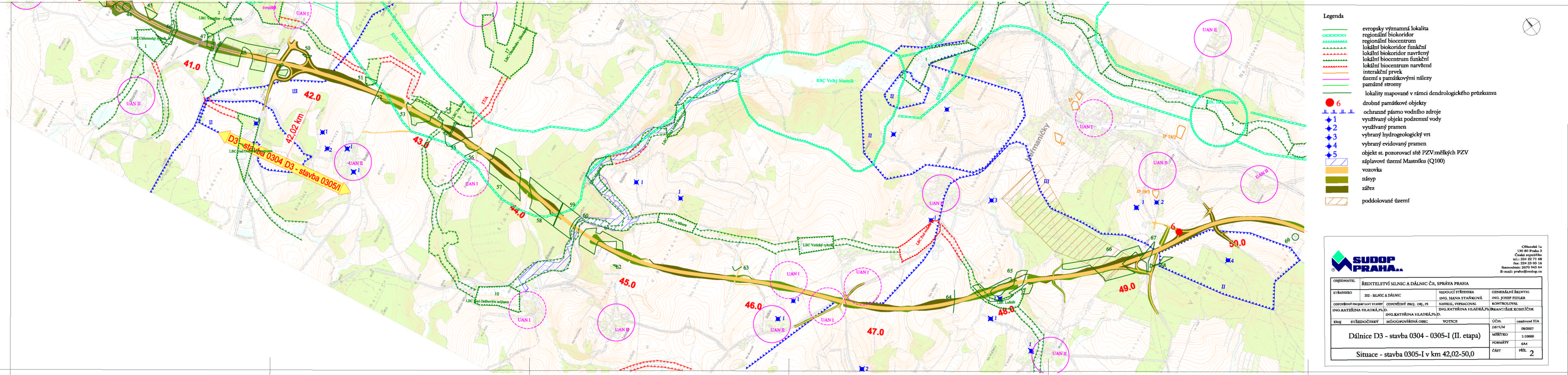Click the red kilometre label 46.0
The width and height of the screenshot is (1568, 375).
pos(754,306)
